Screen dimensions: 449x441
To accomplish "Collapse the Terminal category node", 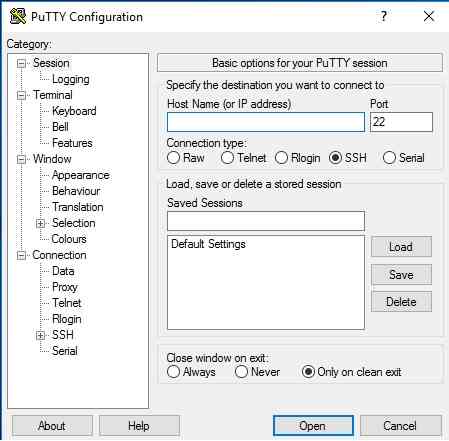I will 21,95.
